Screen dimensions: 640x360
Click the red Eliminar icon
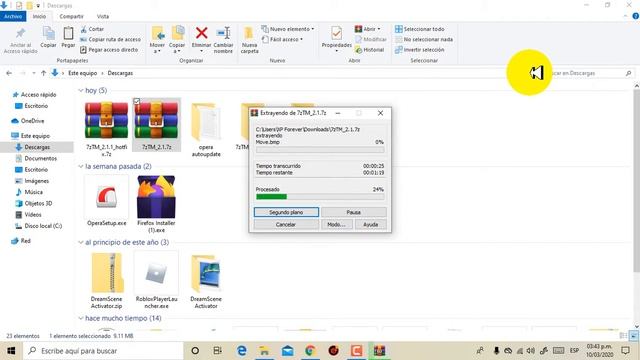pyautogui.click(x=201, y=33)
